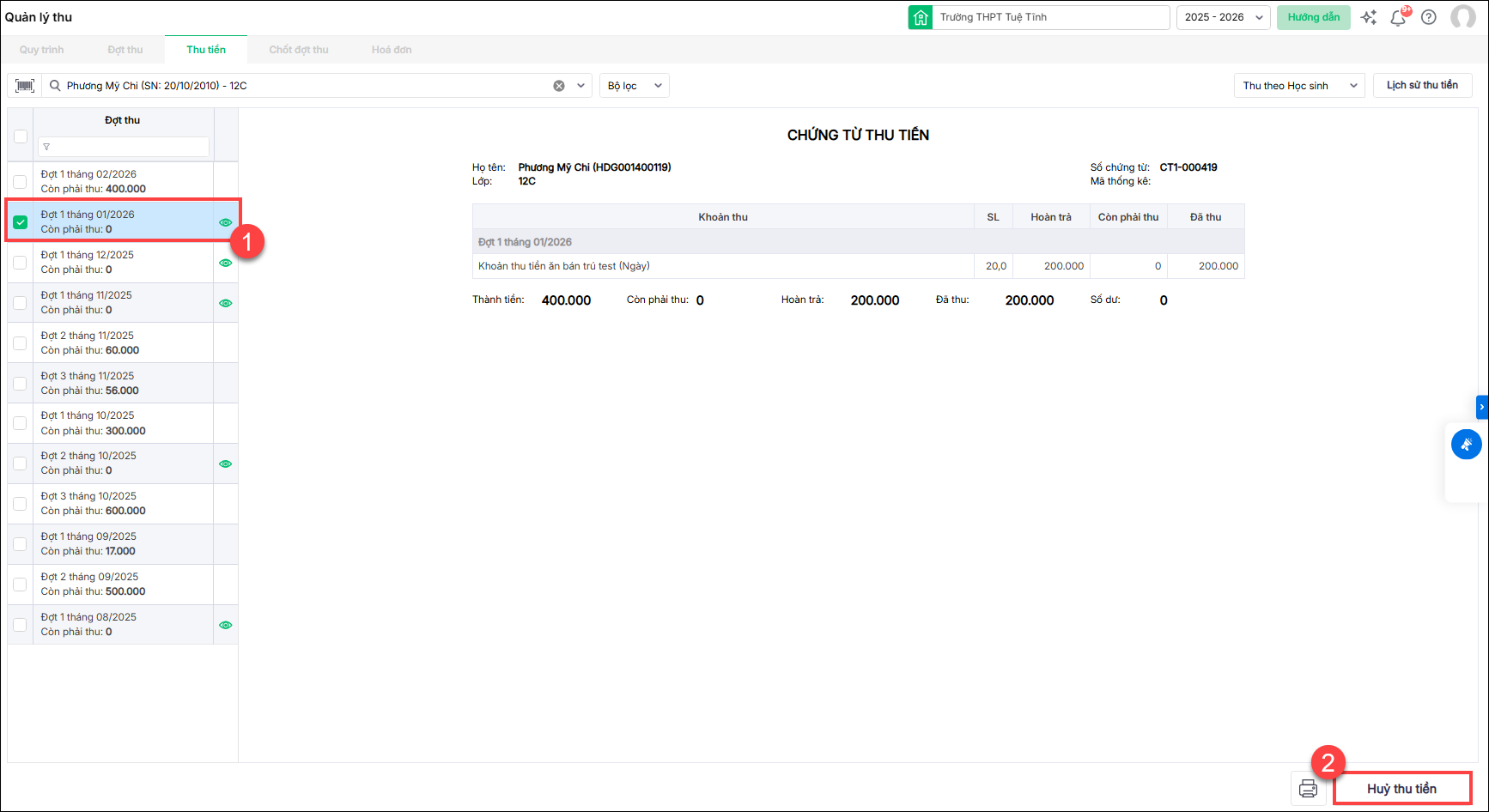Tick the Đợt 1 tháng 02/2026 checkbox

click(21, 182)
